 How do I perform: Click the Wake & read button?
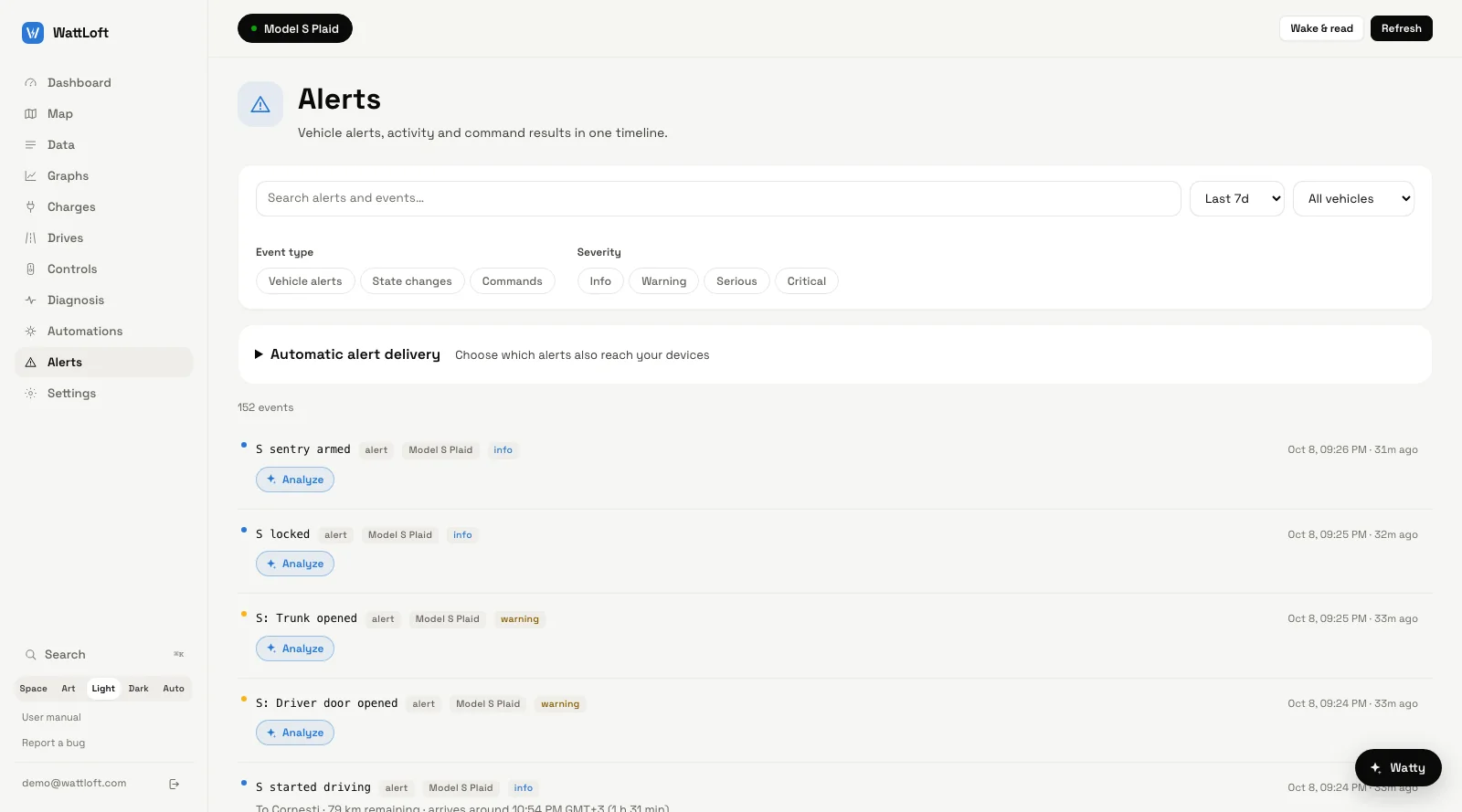tap(1321, 28)
